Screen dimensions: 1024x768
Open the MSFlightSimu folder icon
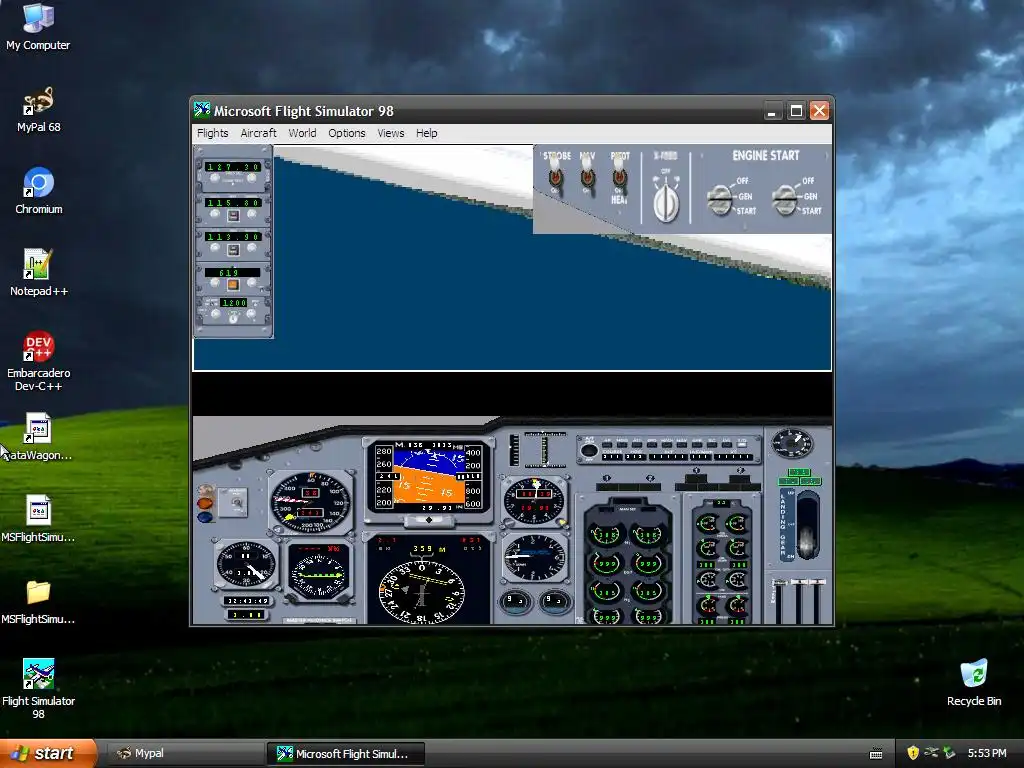coord(38,601)
